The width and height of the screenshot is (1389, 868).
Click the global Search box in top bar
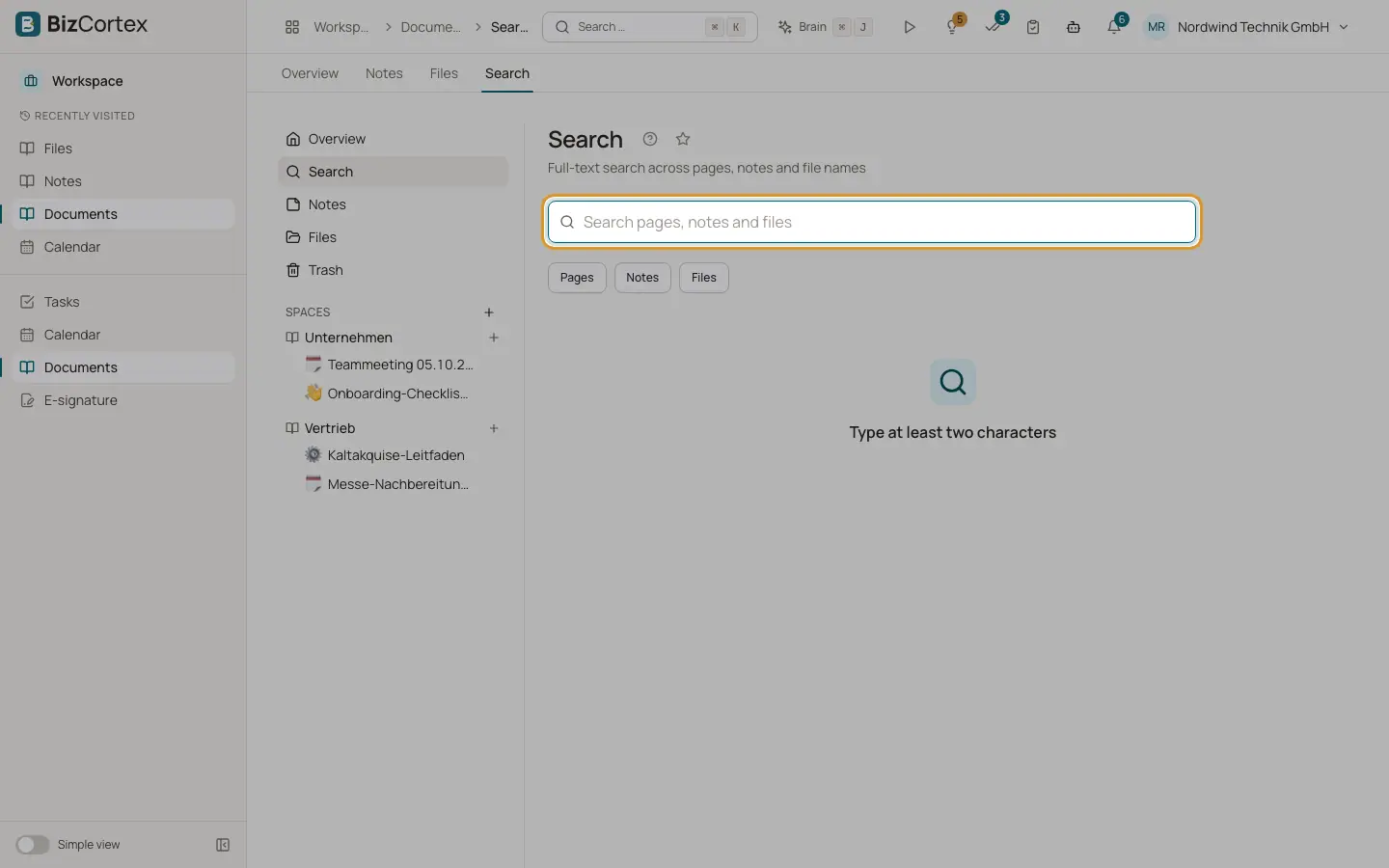tap(650, 27)
